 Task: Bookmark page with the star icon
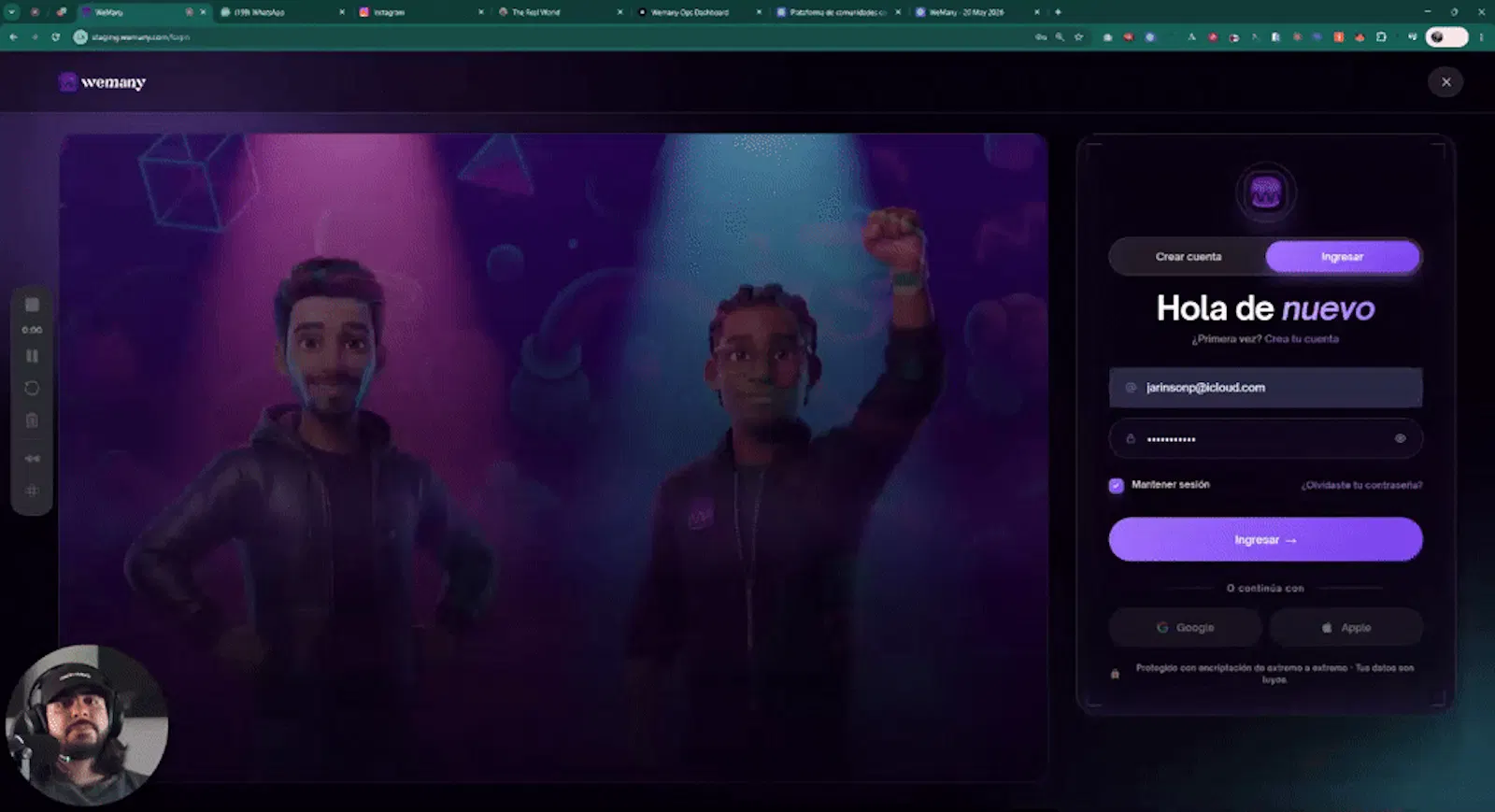pos(1079,37)
